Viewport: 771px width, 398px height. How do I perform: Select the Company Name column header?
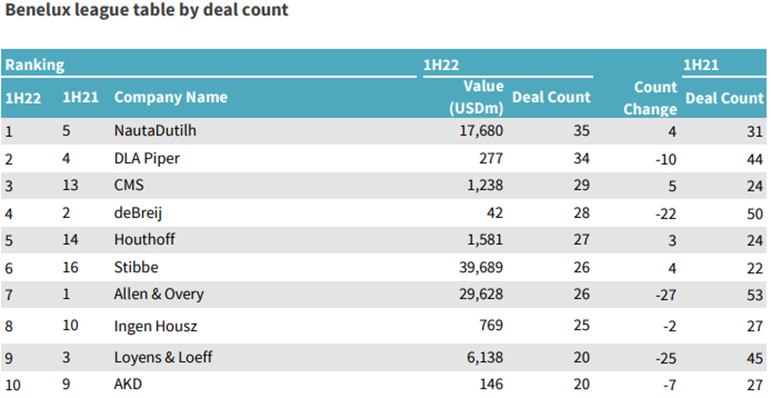pos(171,97)
